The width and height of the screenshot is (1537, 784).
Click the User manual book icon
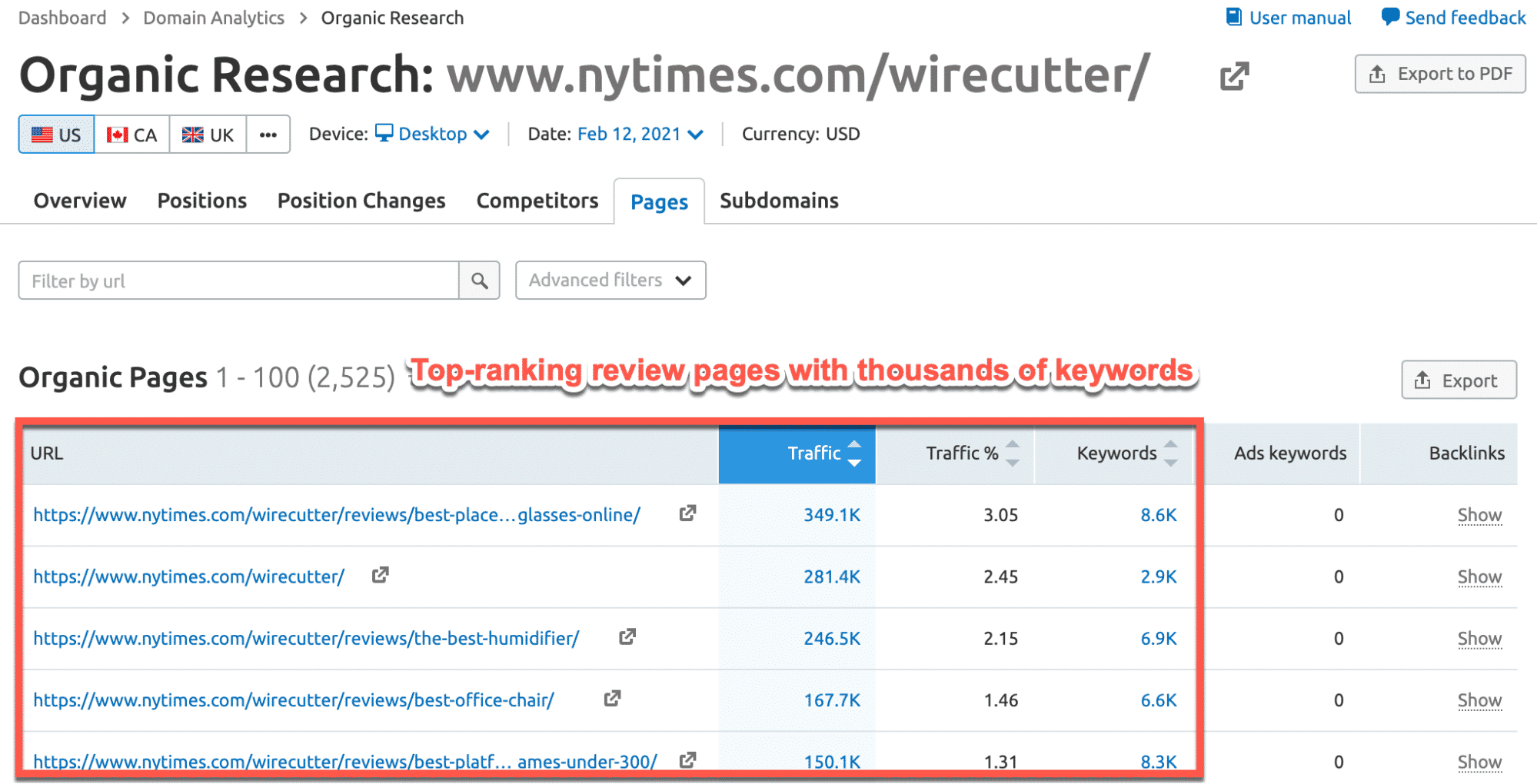(x=1233, y=17)
